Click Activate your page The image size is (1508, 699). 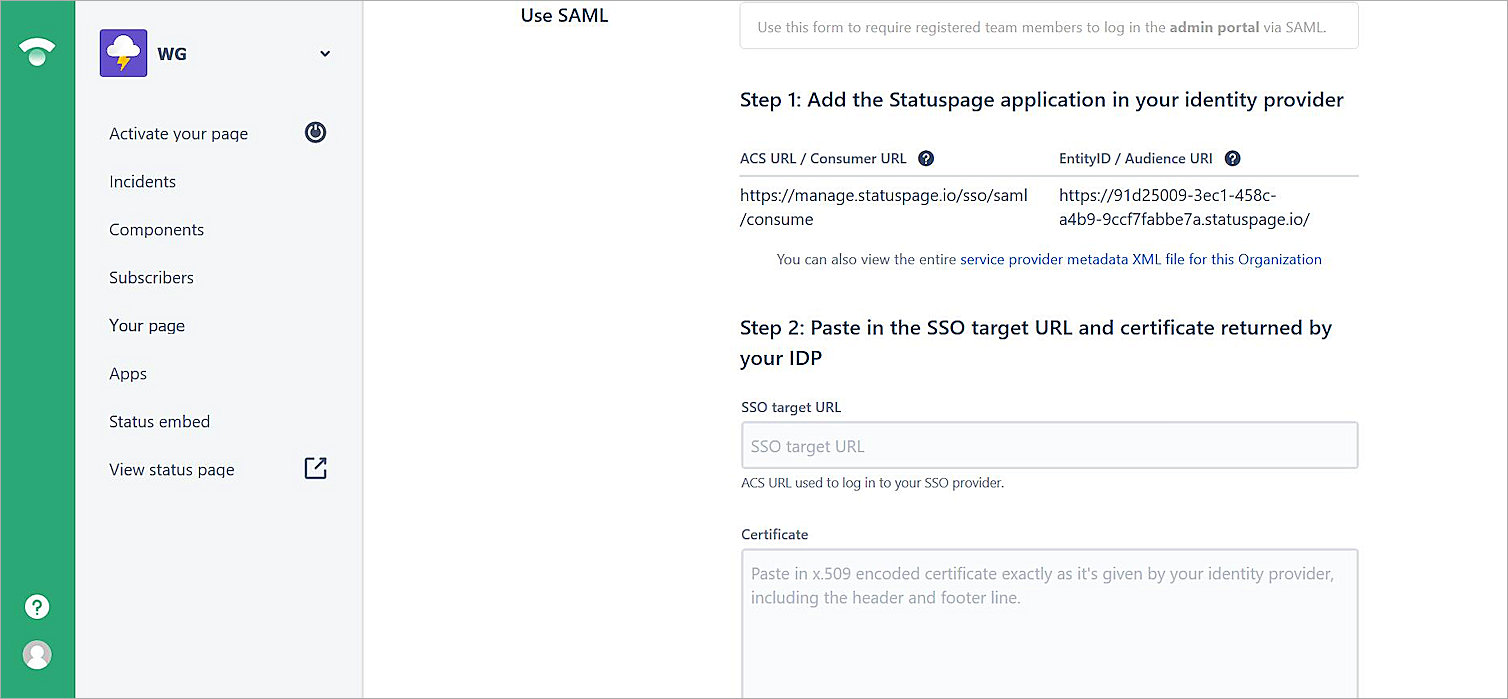click(x=178, y=133)
